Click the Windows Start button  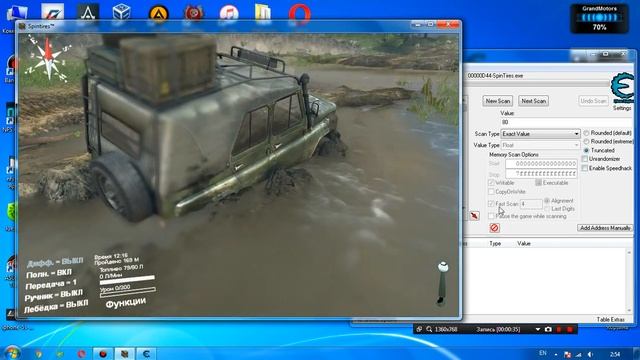point(12,352)
